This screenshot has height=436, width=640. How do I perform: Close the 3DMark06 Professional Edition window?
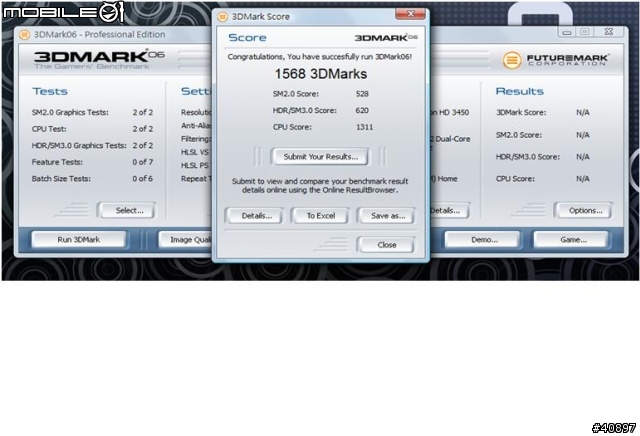(609, 32)
